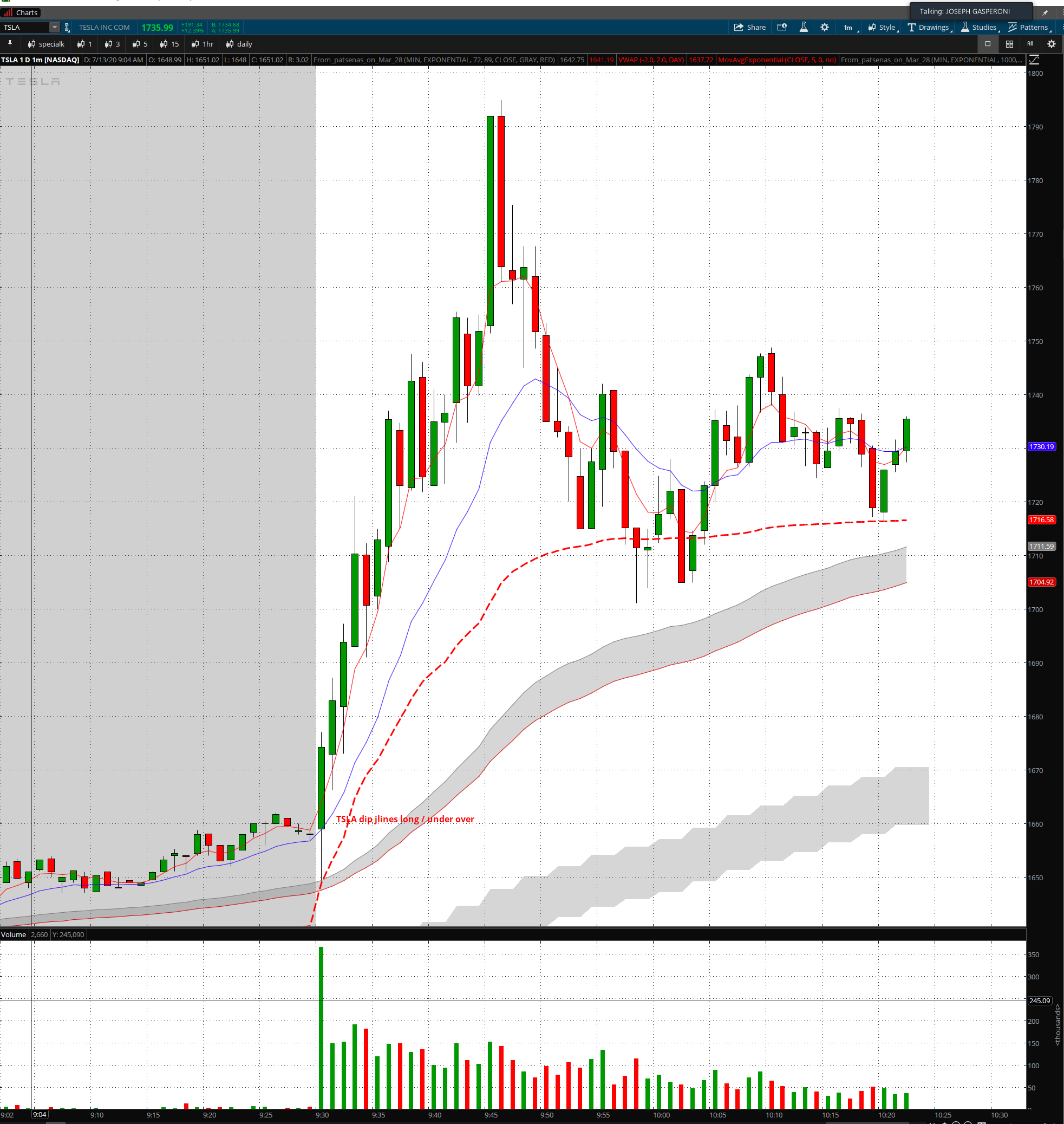Image resolution: width=1064 pixels, height=1124 pixels.
Task: Expand the TSLA symbol dropdown arrow
Action: [54, 27]
